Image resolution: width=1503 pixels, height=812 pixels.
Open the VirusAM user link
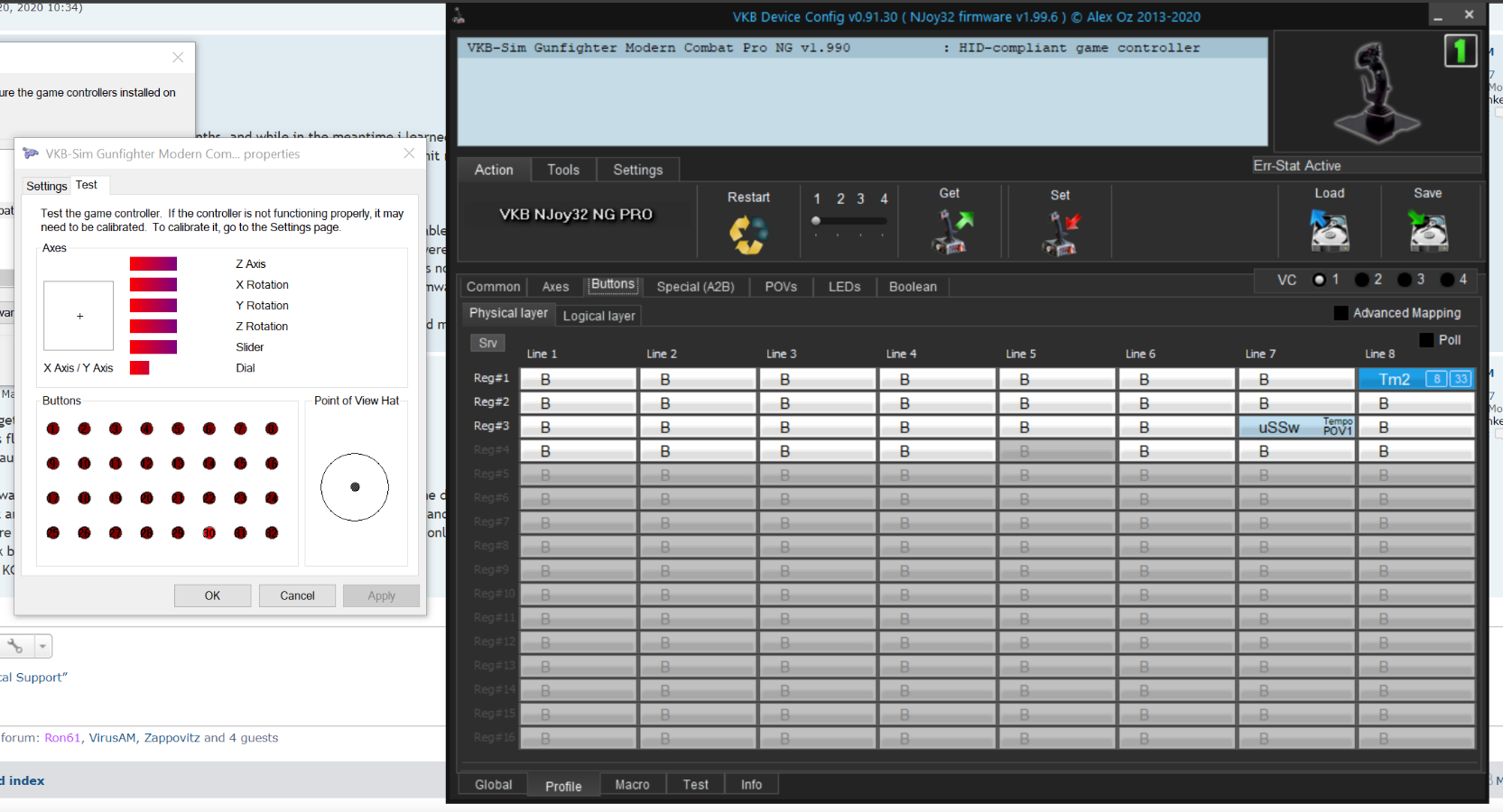click(x=113, y=738)
